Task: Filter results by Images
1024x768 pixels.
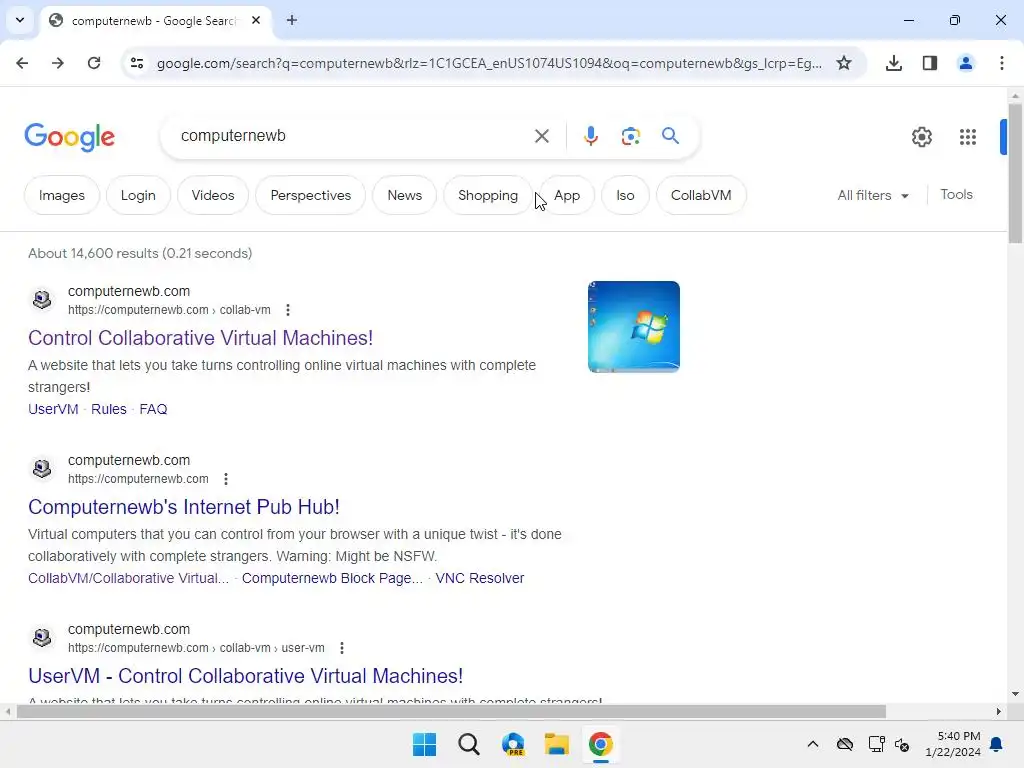Action: 61,195
